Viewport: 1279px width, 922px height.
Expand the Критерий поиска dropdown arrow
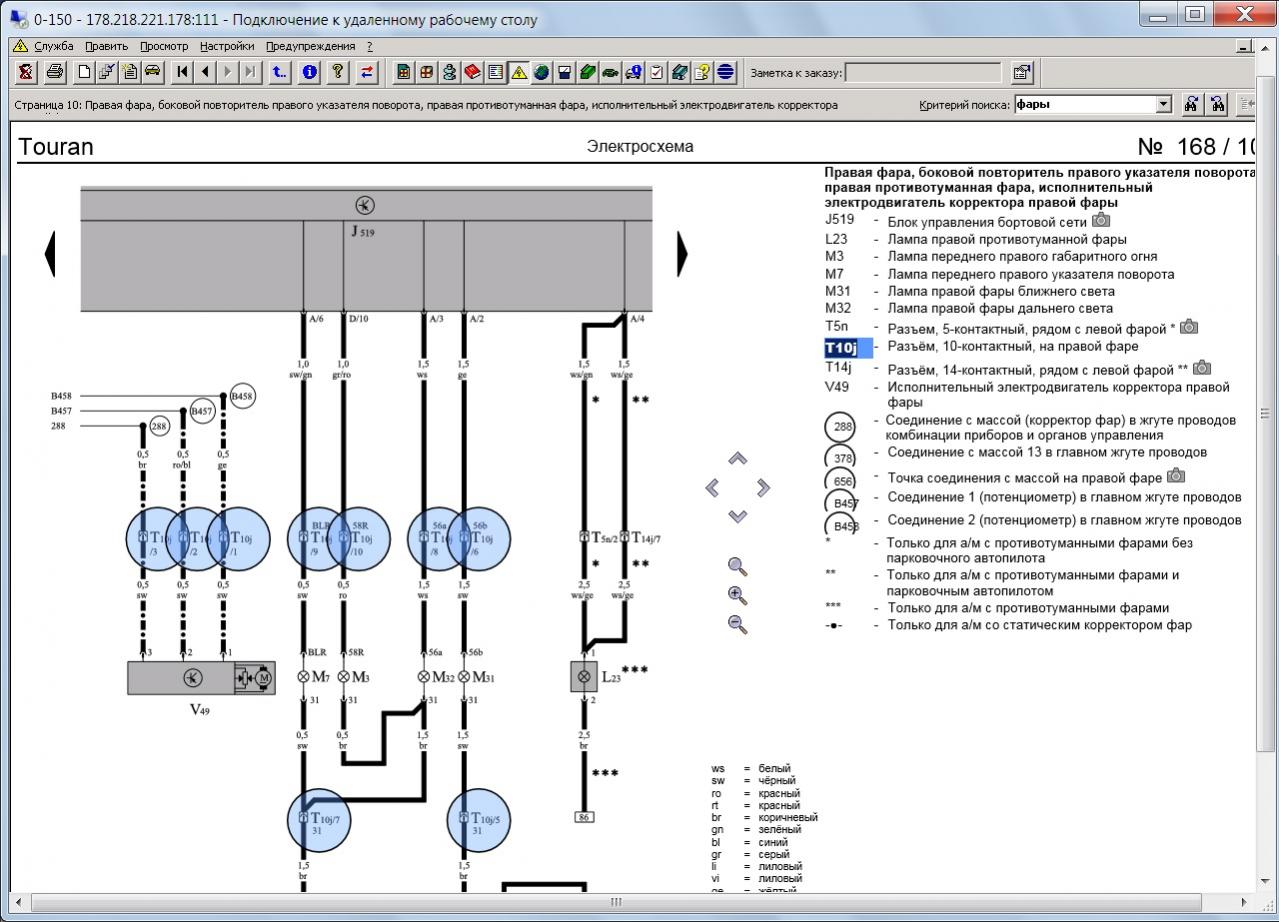coord(1163,104)
